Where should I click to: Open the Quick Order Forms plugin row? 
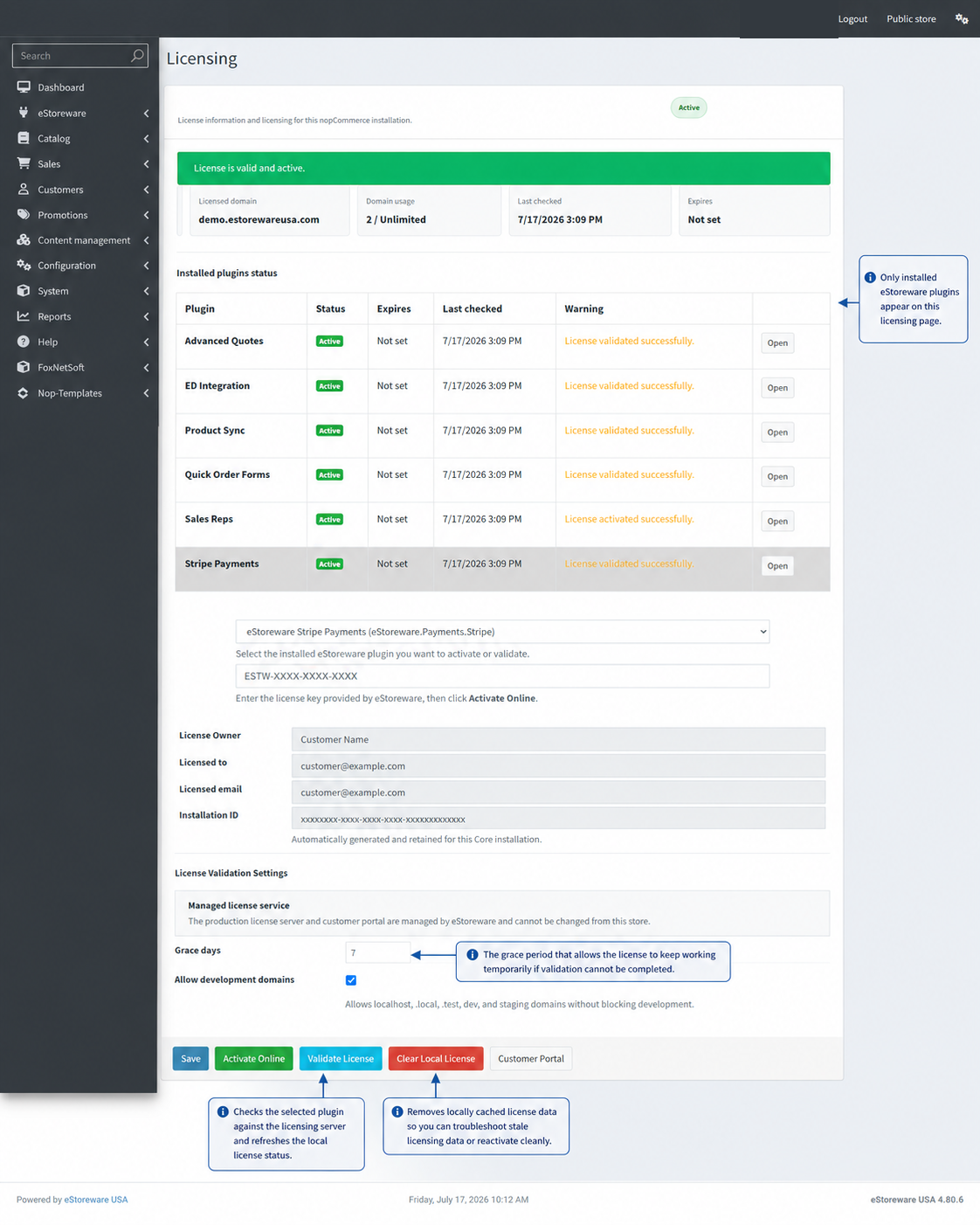pos(777,477)
